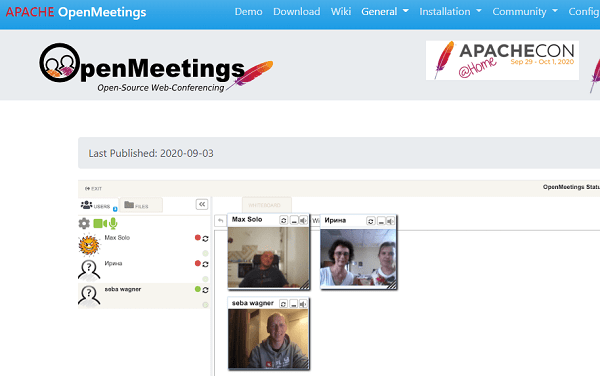600x376 pixels.
Task: Click the Max Solo video window title
Action: [x=247, y=220]
